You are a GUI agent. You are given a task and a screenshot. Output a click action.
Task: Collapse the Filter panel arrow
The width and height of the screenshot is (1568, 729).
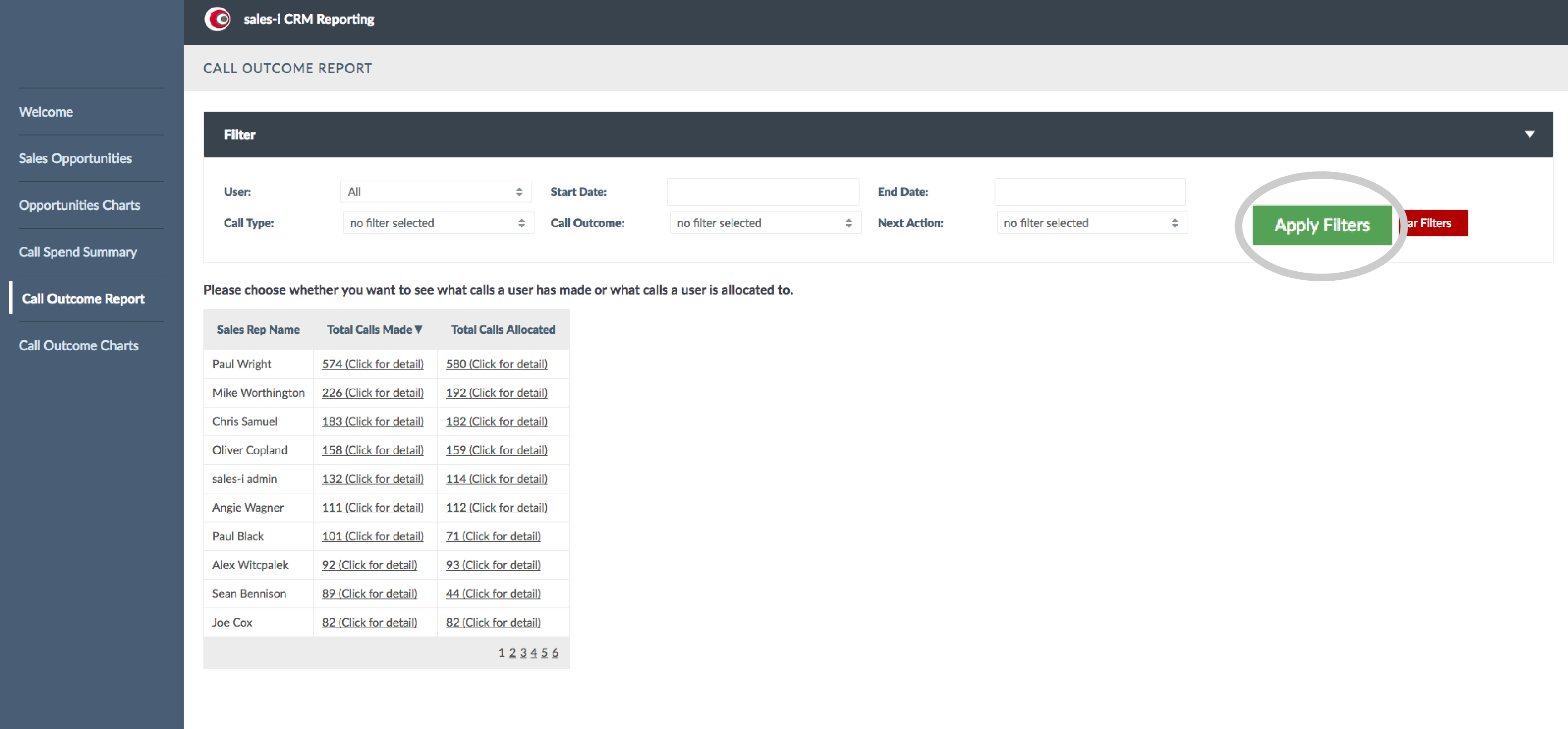tap(1529, 134)
